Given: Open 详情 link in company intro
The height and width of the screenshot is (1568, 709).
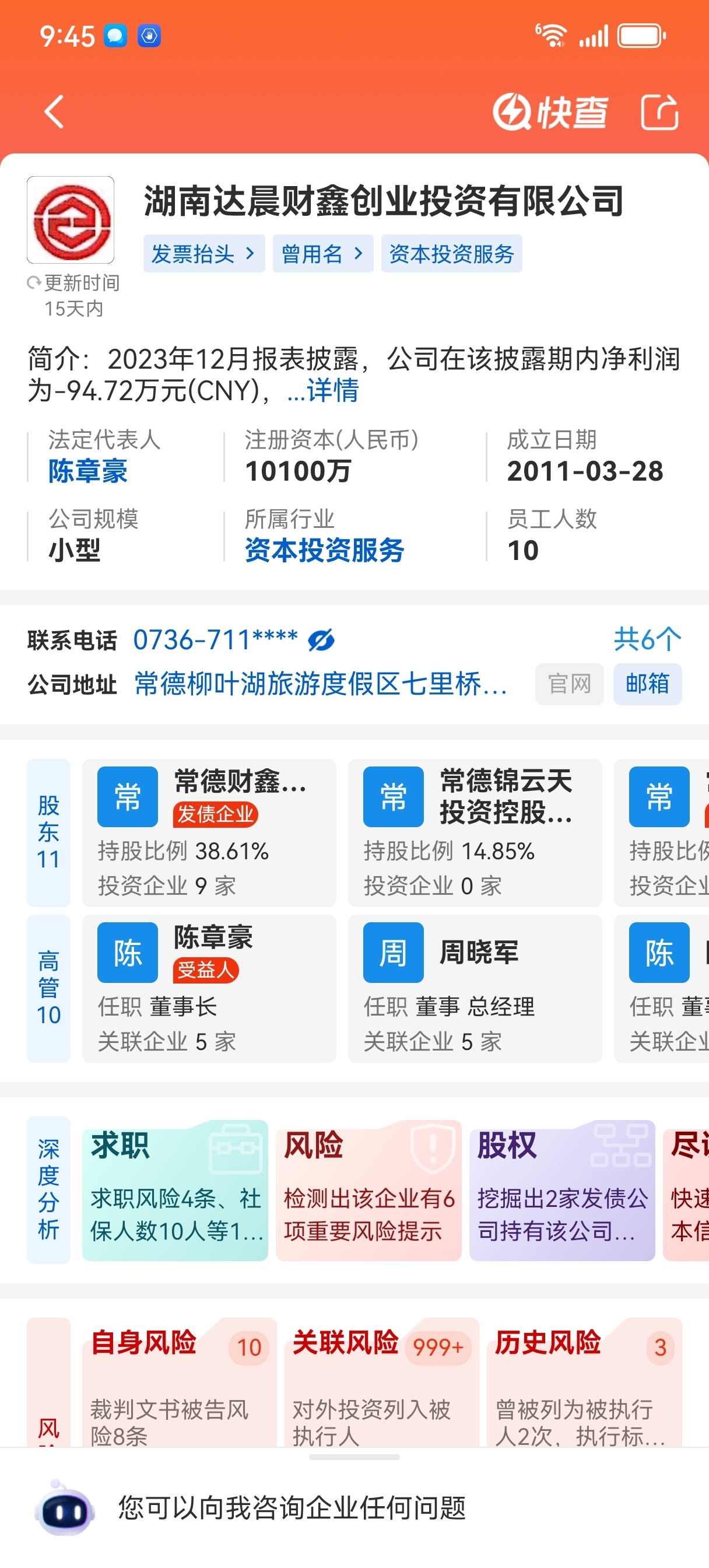Looking at the screenshot, I should pos(323,390).
